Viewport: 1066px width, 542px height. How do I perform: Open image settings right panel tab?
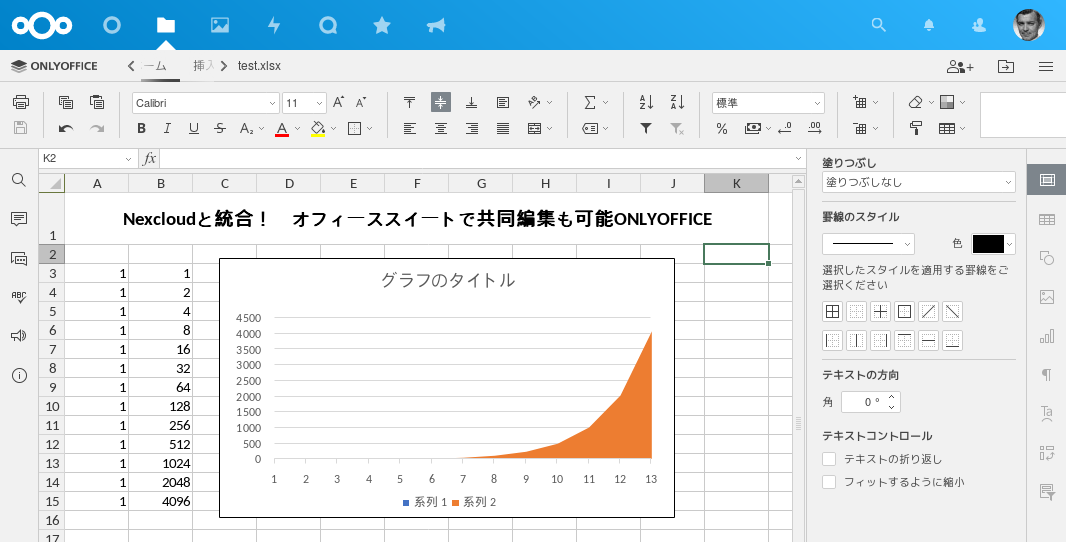pos(1047,297)
